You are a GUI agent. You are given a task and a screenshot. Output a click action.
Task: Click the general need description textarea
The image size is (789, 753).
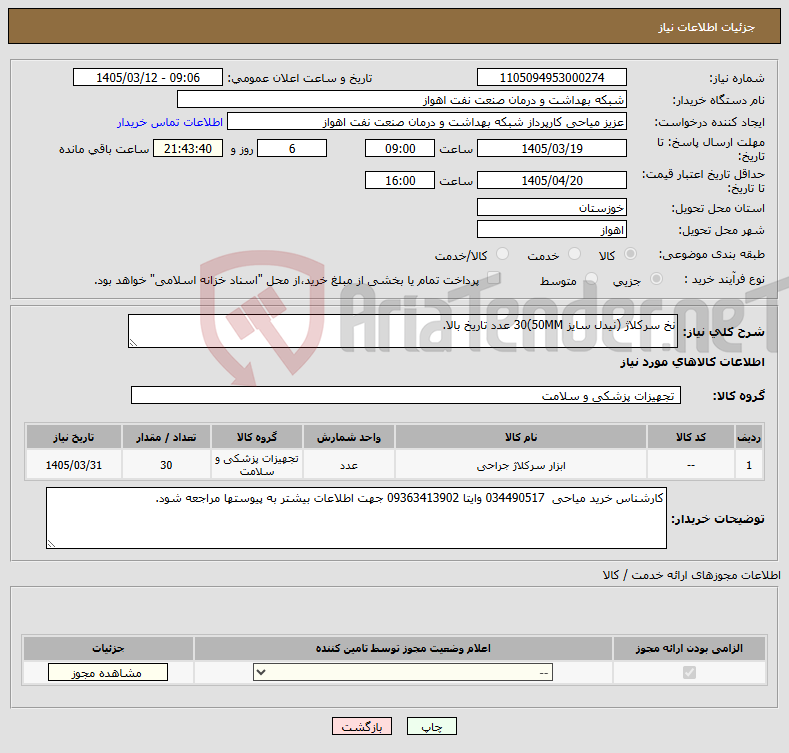point(403,331)
